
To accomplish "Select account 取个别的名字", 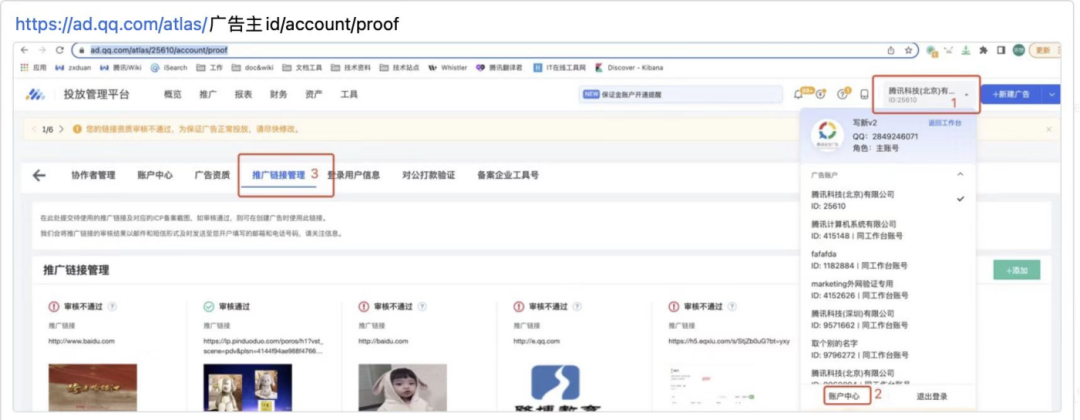I will [x=889, y=348].
